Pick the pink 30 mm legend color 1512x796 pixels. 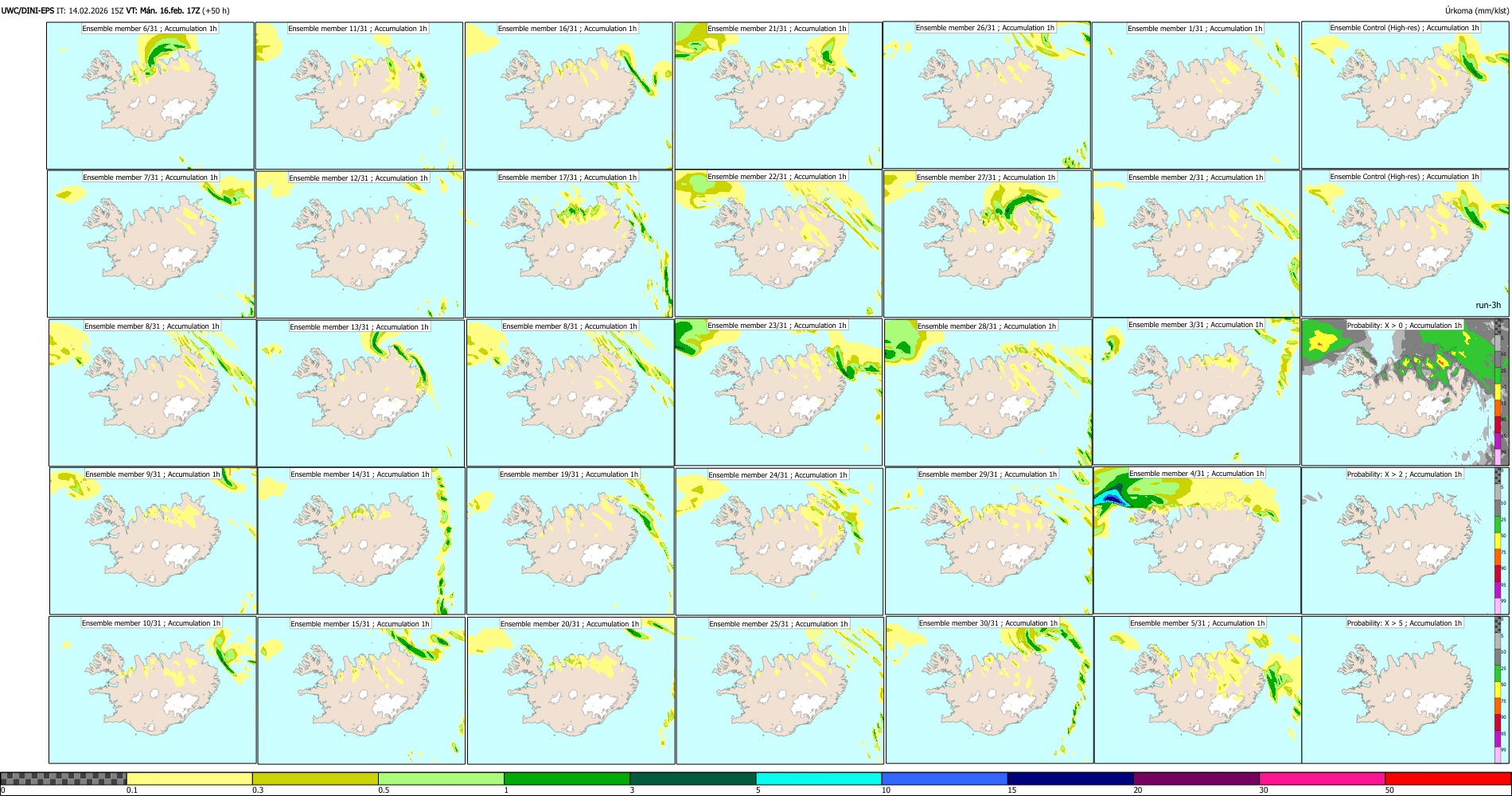pyautogui.click(x=1322, y=778)
